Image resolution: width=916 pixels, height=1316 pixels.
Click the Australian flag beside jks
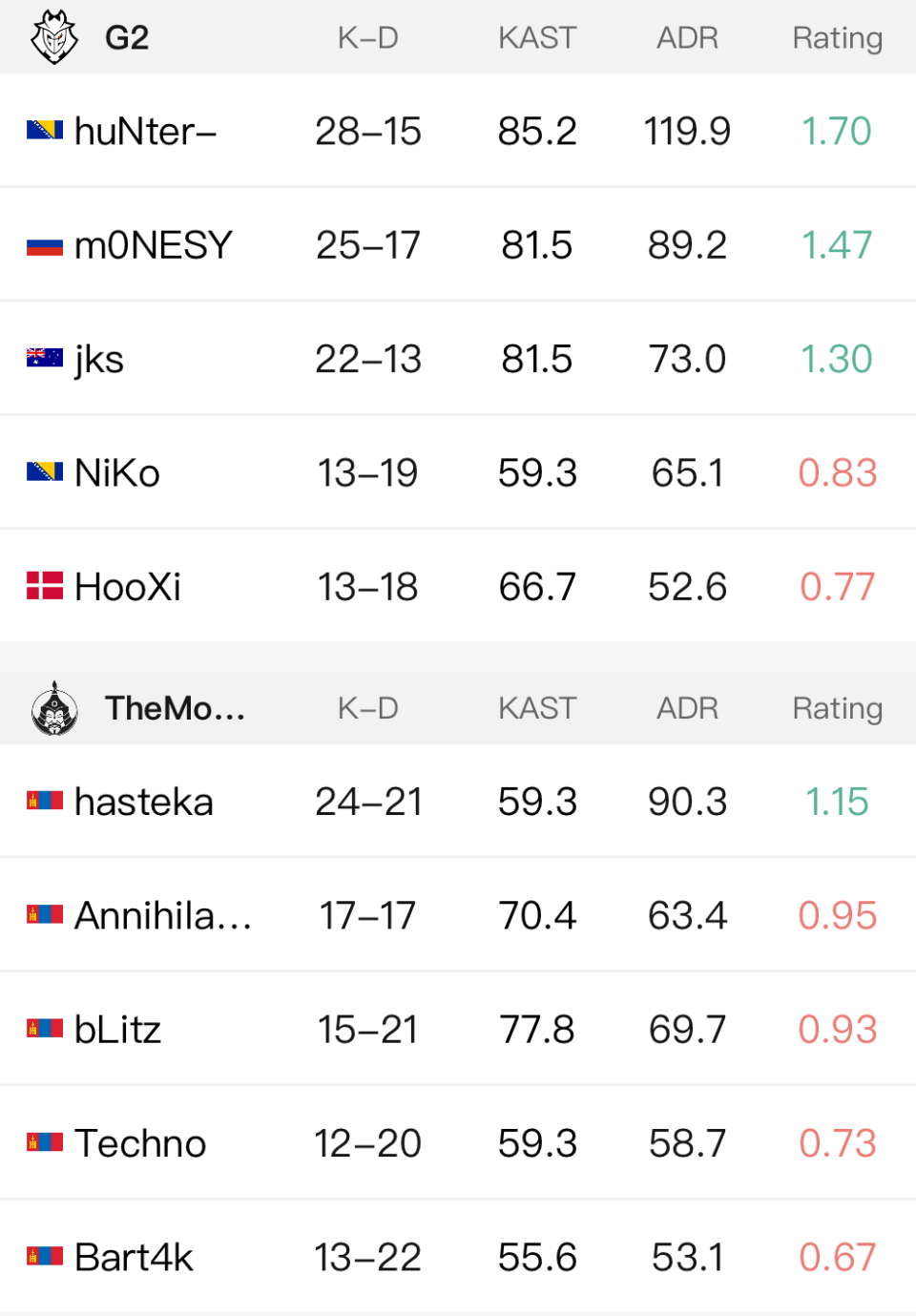[45, 359]
